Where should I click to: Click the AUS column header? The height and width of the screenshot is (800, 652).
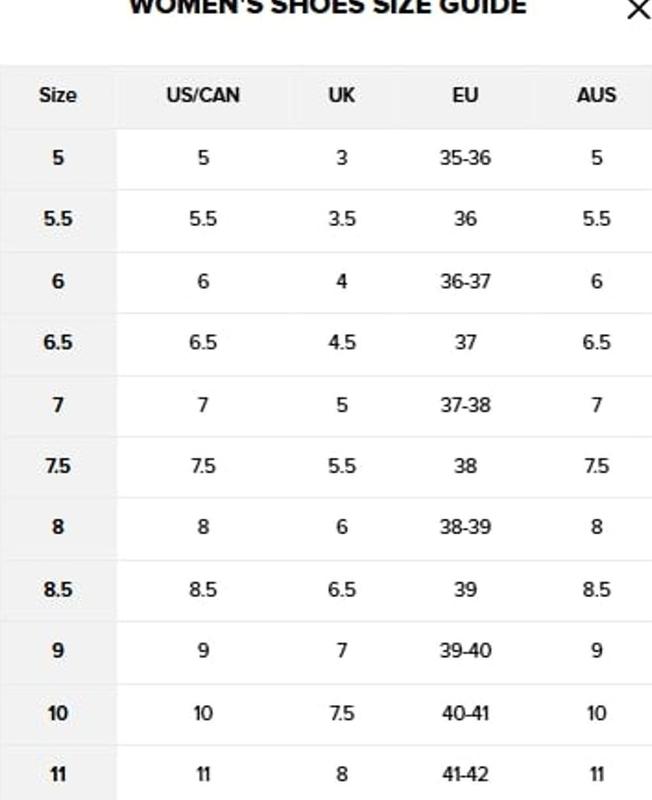coord(596,96)
